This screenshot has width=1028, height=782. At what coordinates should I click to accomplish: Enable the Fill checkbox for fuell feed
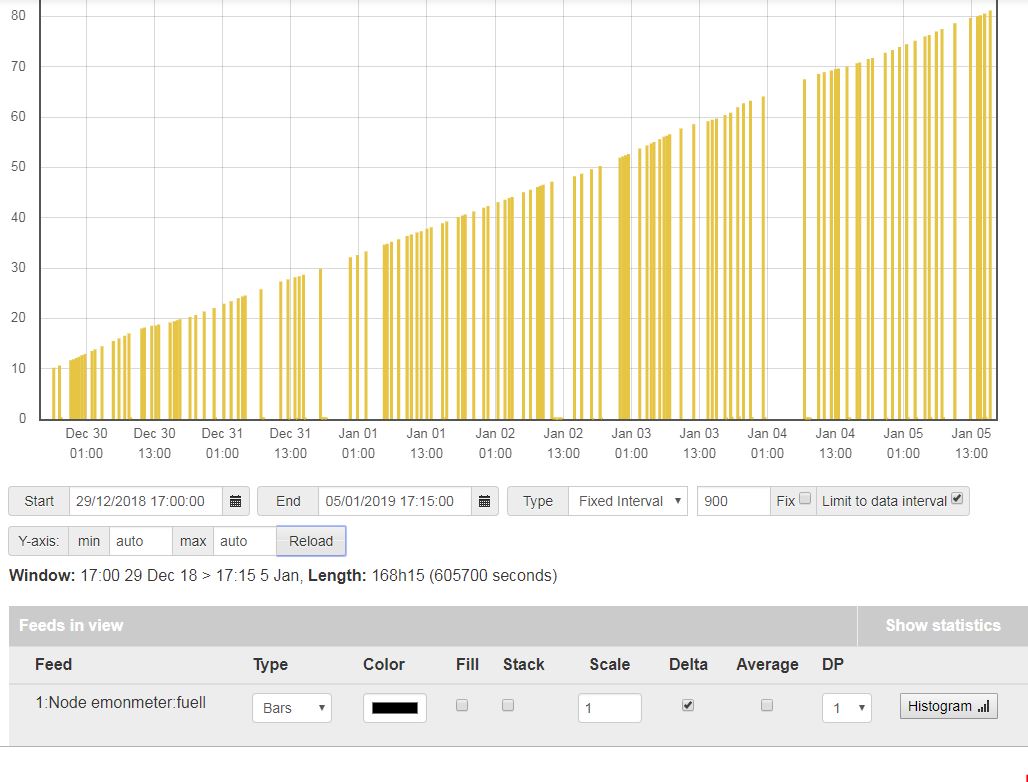point(462,705)
